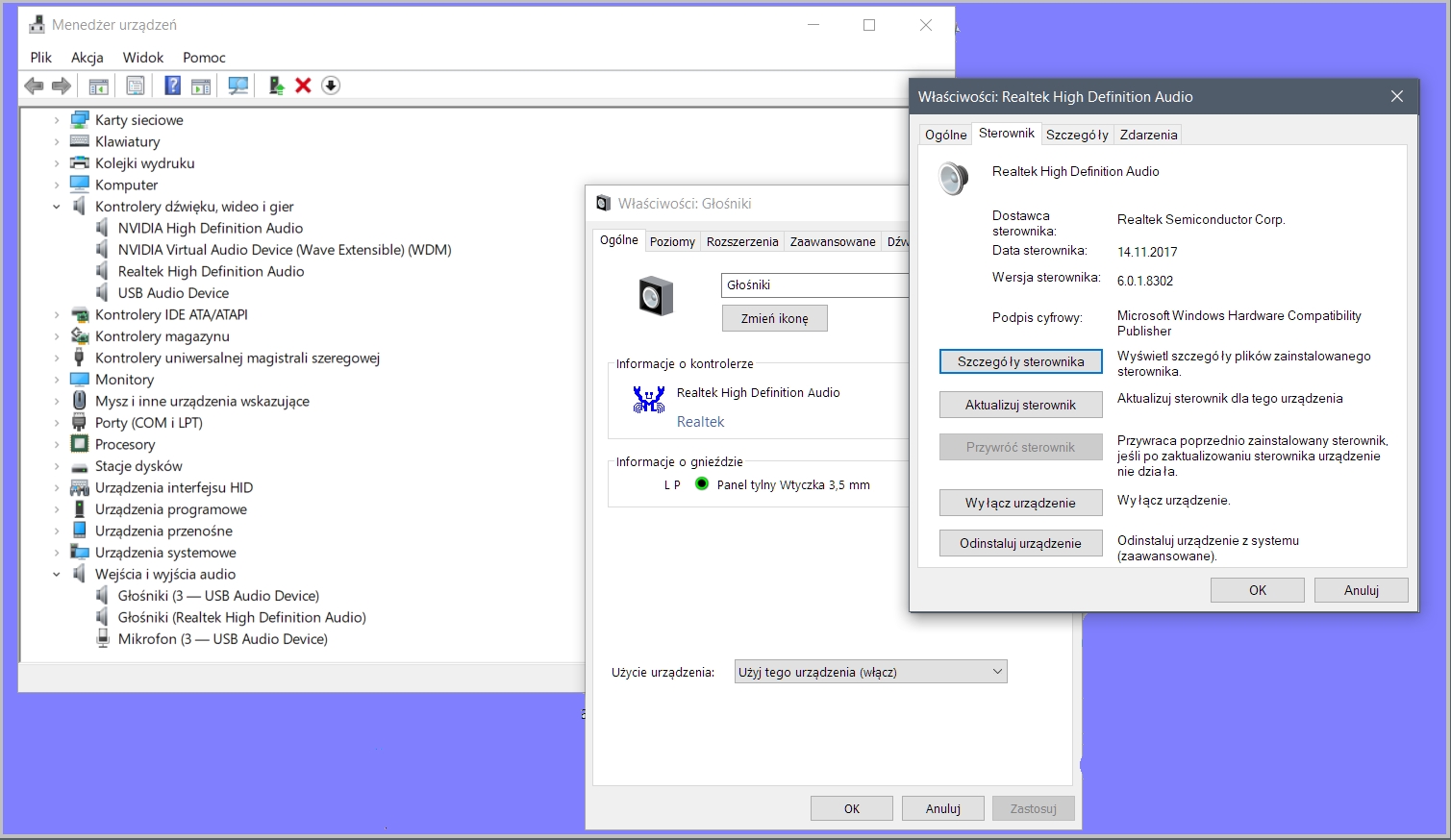Select NVIDIA High Definition Audio tree item
Screen dimensions: 1451x840
211,228
